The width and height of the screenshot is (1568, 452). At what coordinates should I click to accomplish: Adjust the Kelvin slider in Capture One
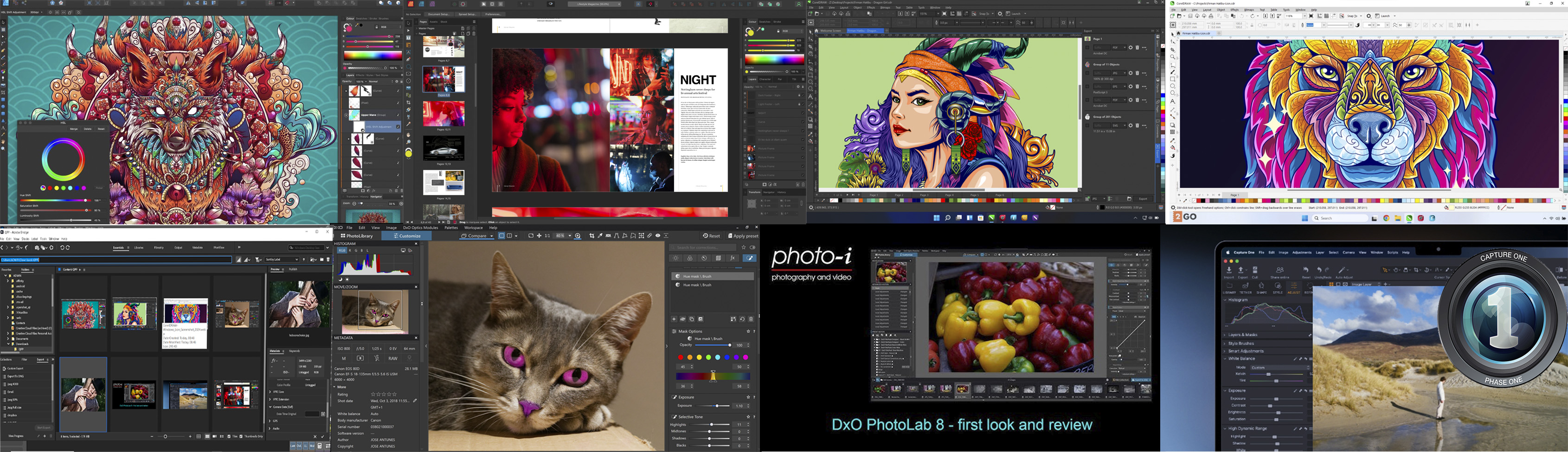click(x=1276, y=375)
